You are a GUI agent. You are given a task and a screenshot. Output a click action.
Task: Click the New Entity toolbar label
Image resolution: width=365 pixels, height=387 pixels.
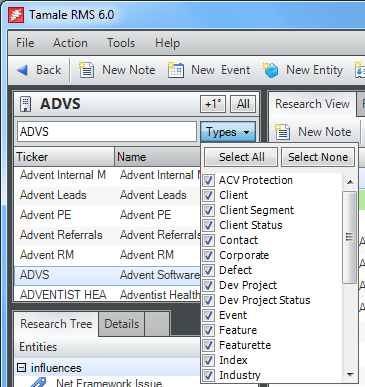coord(314,70)
